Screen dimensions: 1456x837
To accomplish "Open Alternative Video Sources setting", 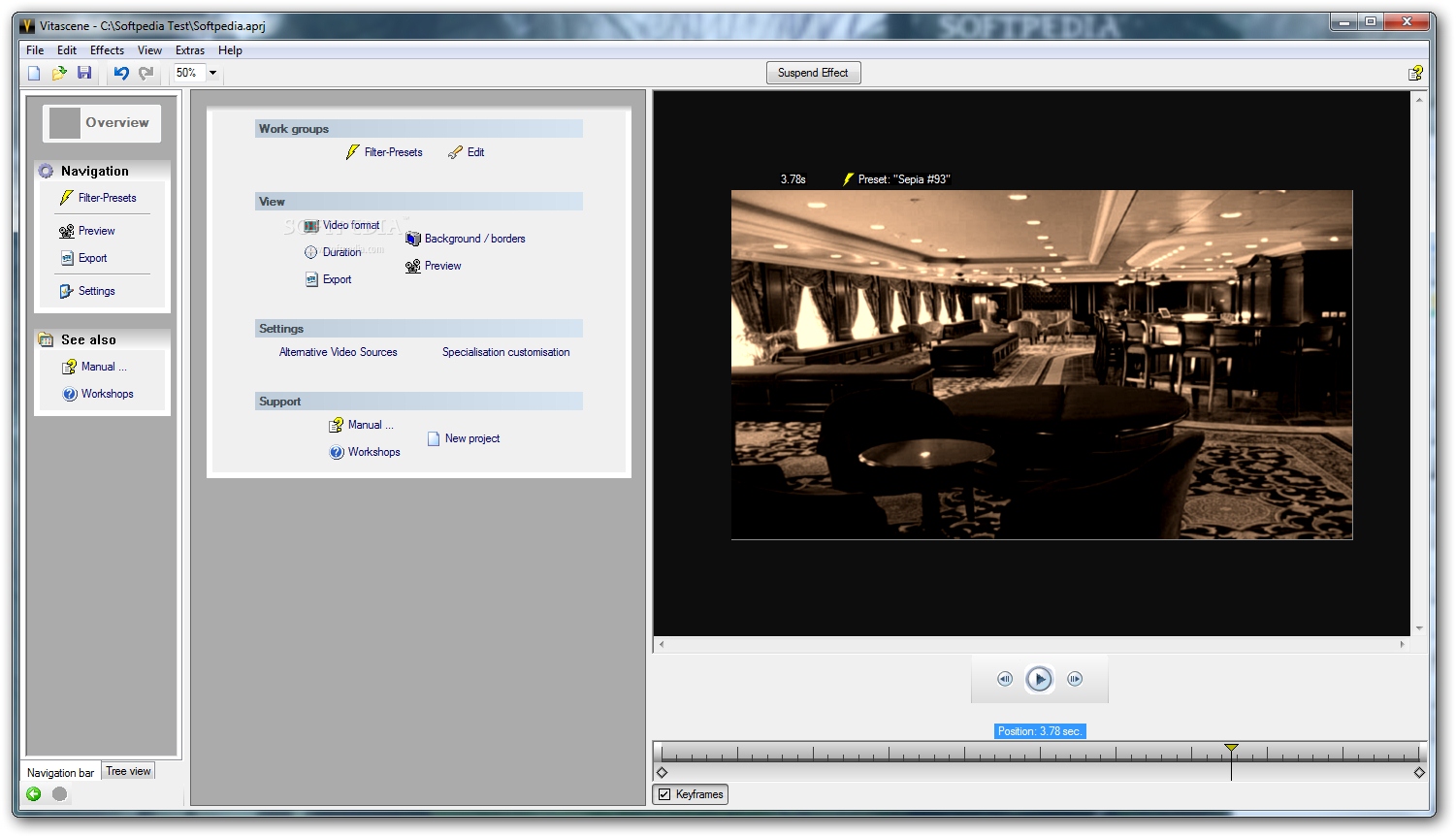I will pos(339,352).
